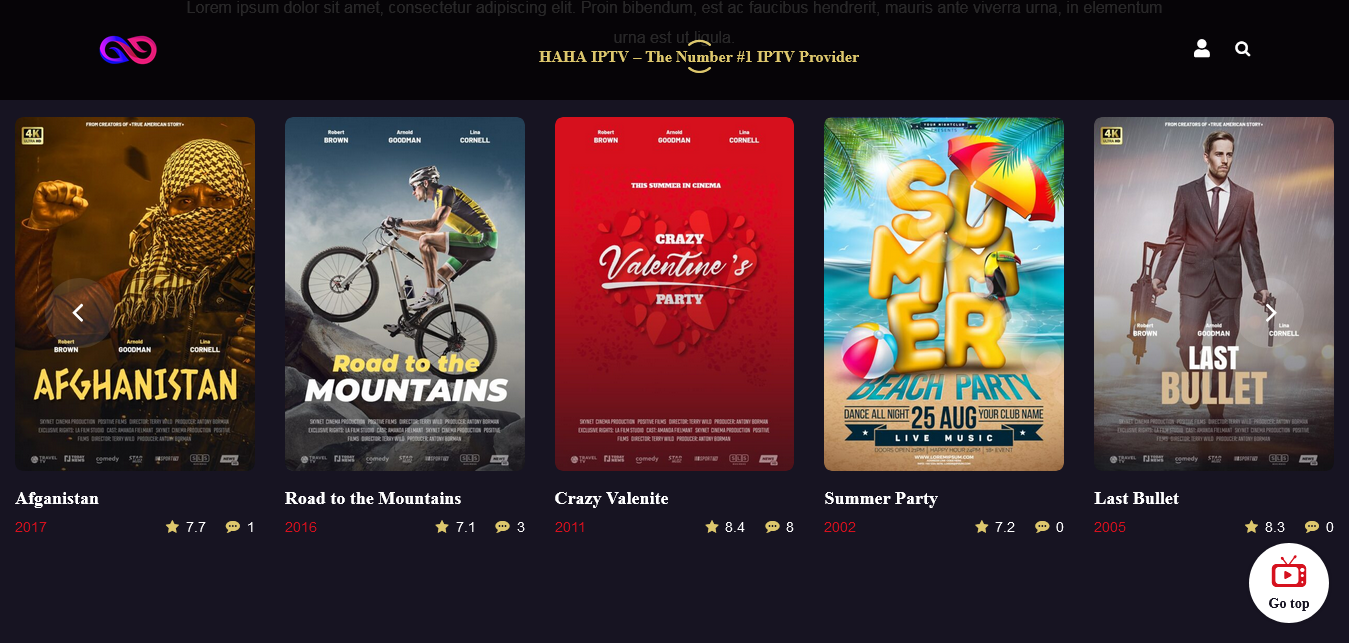
Task: Open the Crazy Valenite title link
Action: pos(611,498)
